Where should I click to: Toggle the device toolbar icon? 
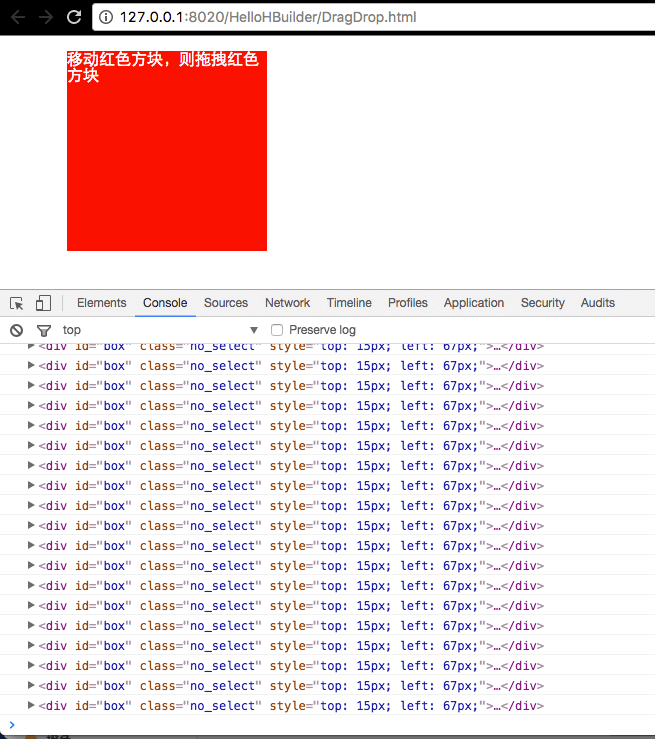pos(43,303)
